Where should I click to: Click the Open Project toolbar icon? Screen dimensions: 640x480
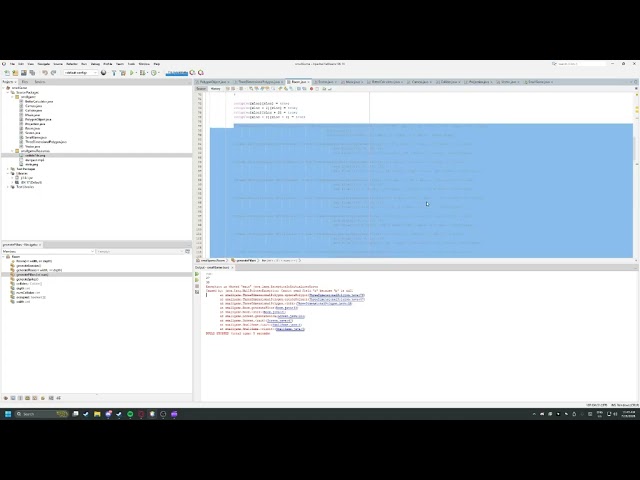tap(24, 73)
